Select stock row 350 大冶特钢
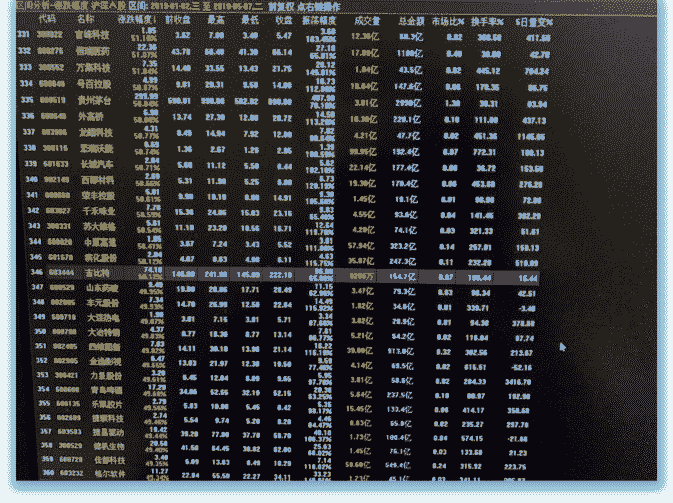Screen dimensions: 673x503 [284, 334]
